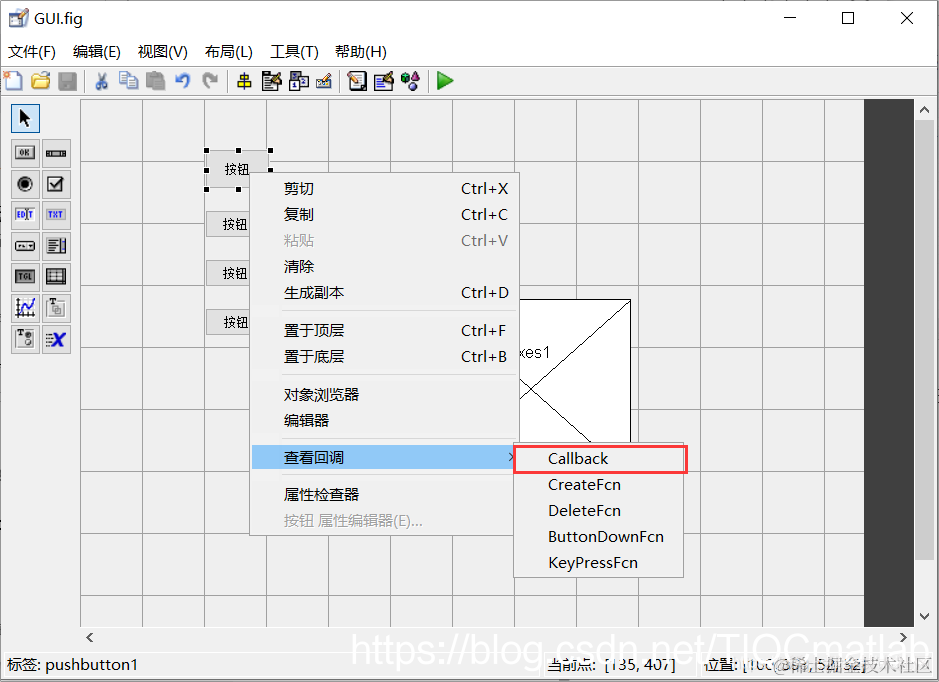Select the Push Button tool from palette
This screenshot has width=939, height=682.
[x=24, y=152]
